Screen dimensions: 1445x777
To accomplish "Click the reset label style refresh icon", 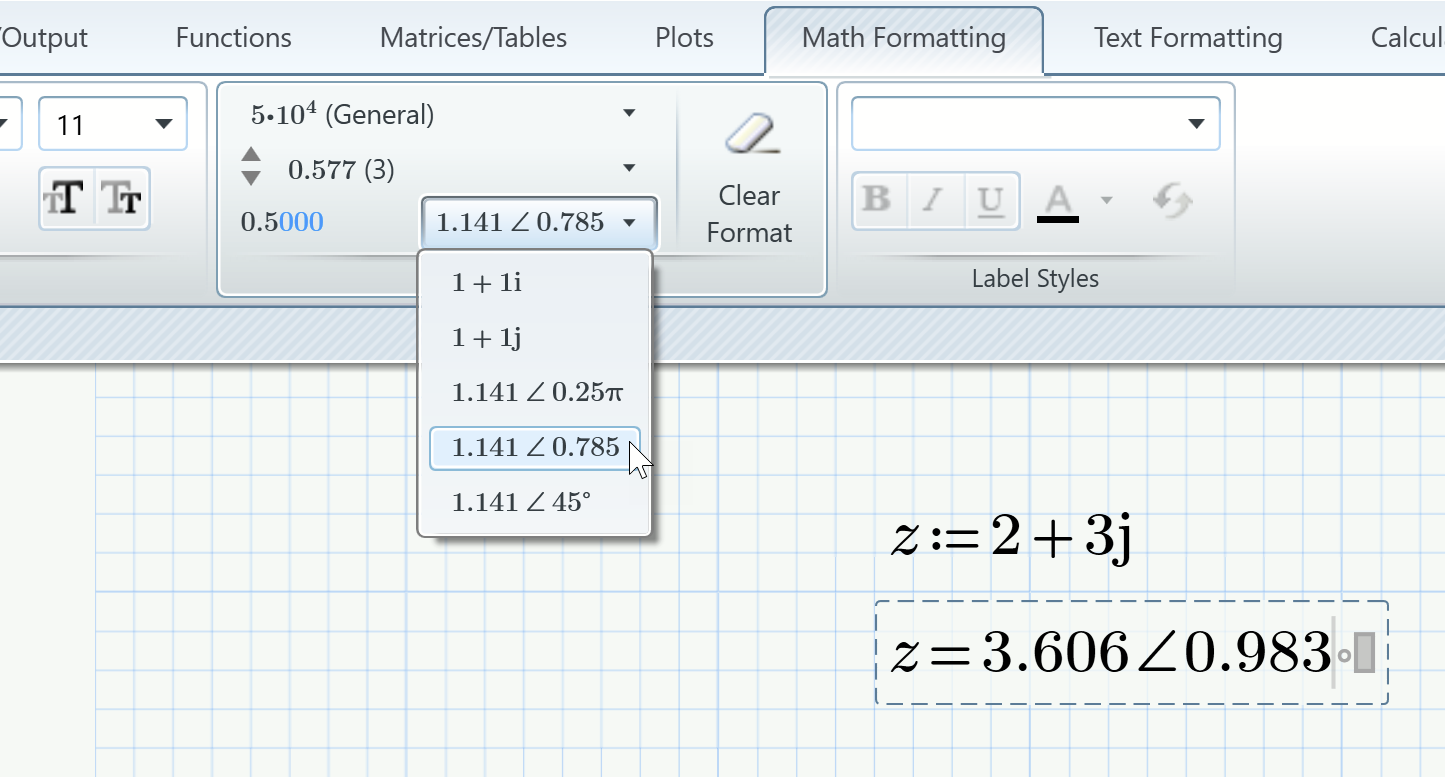I will click(1172, 200).
